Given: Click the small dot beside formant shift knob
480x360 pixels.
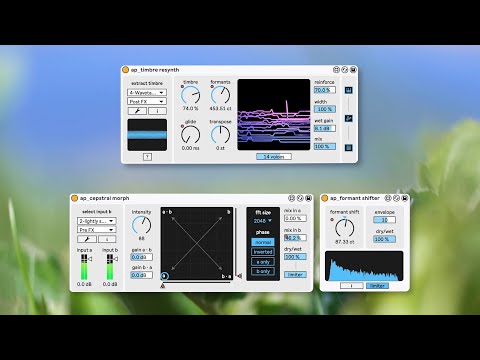Looking at the screenshot, I should click(332, 220).
